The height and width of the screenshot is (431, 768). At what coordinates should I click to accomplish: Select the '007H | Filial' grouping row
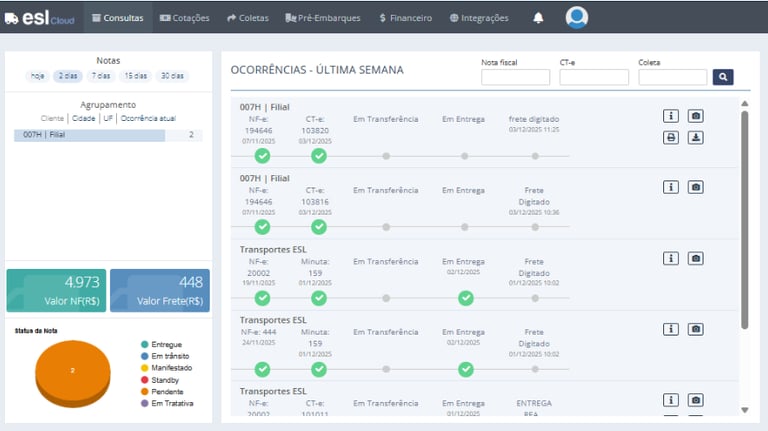pyautogui.click(x=108, y=135)
